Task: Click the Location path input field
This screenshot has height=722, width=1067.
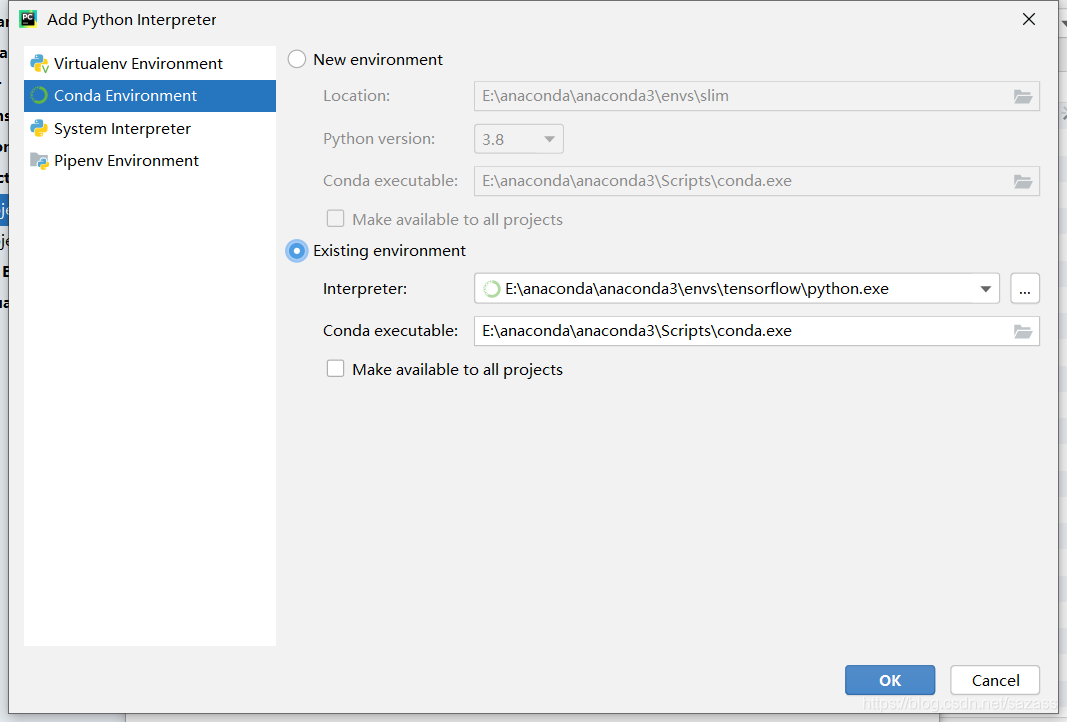Action: click(x=757, y=96)
